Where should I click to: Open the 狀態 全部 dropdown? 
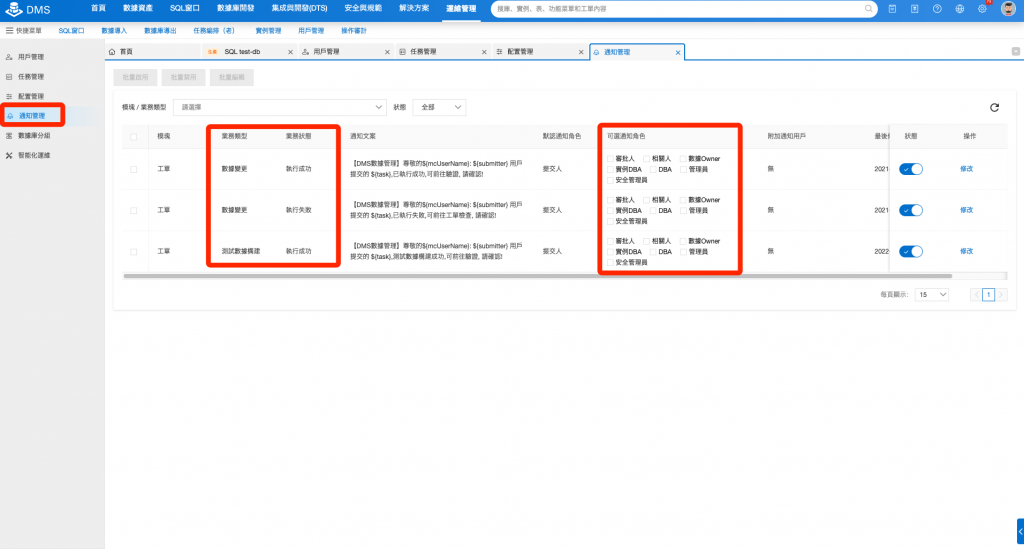click(439, 107)
